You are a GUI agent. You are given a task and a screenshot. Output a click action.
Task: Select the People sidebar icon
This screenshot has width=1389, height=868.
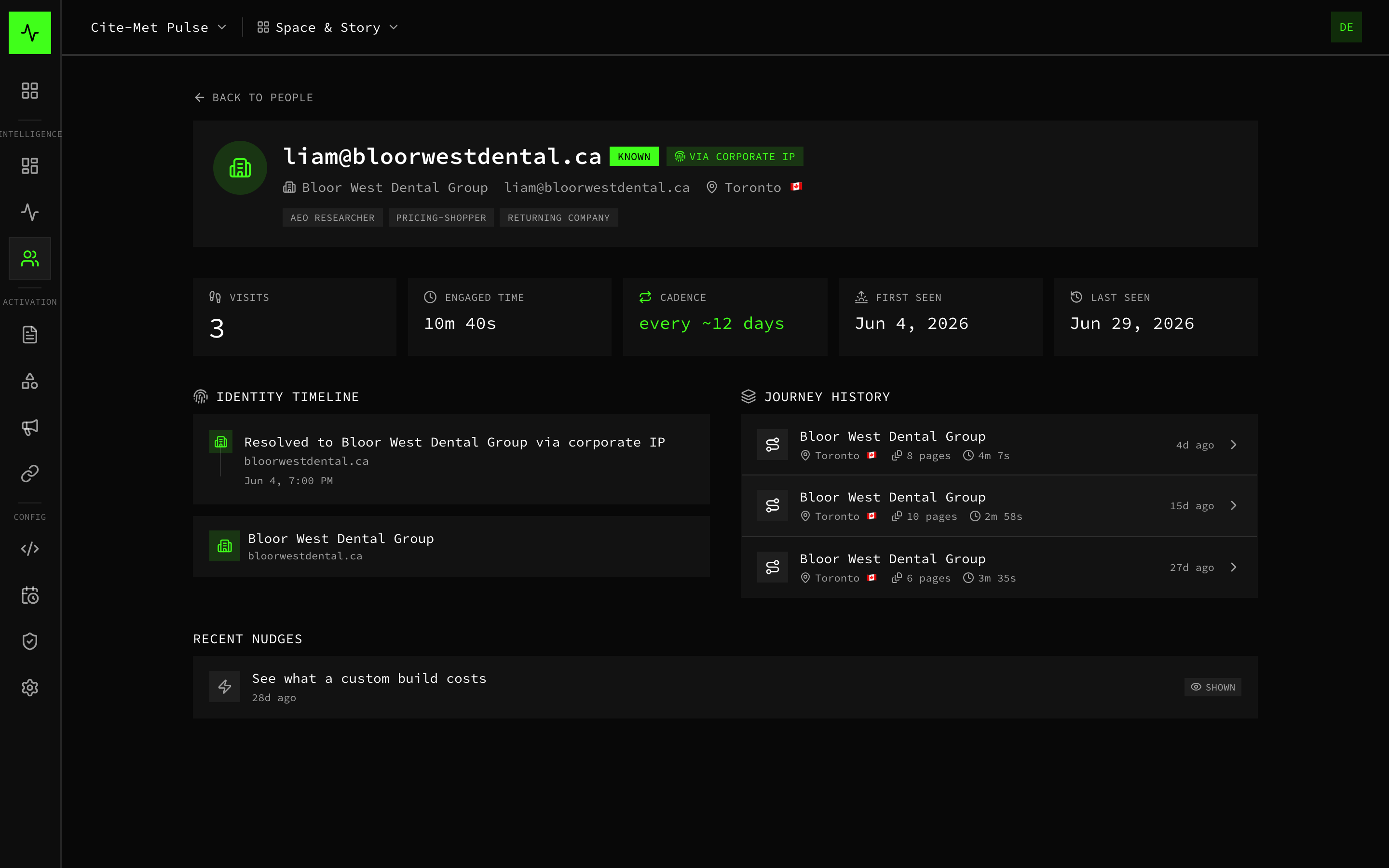(x=30, y=258)
